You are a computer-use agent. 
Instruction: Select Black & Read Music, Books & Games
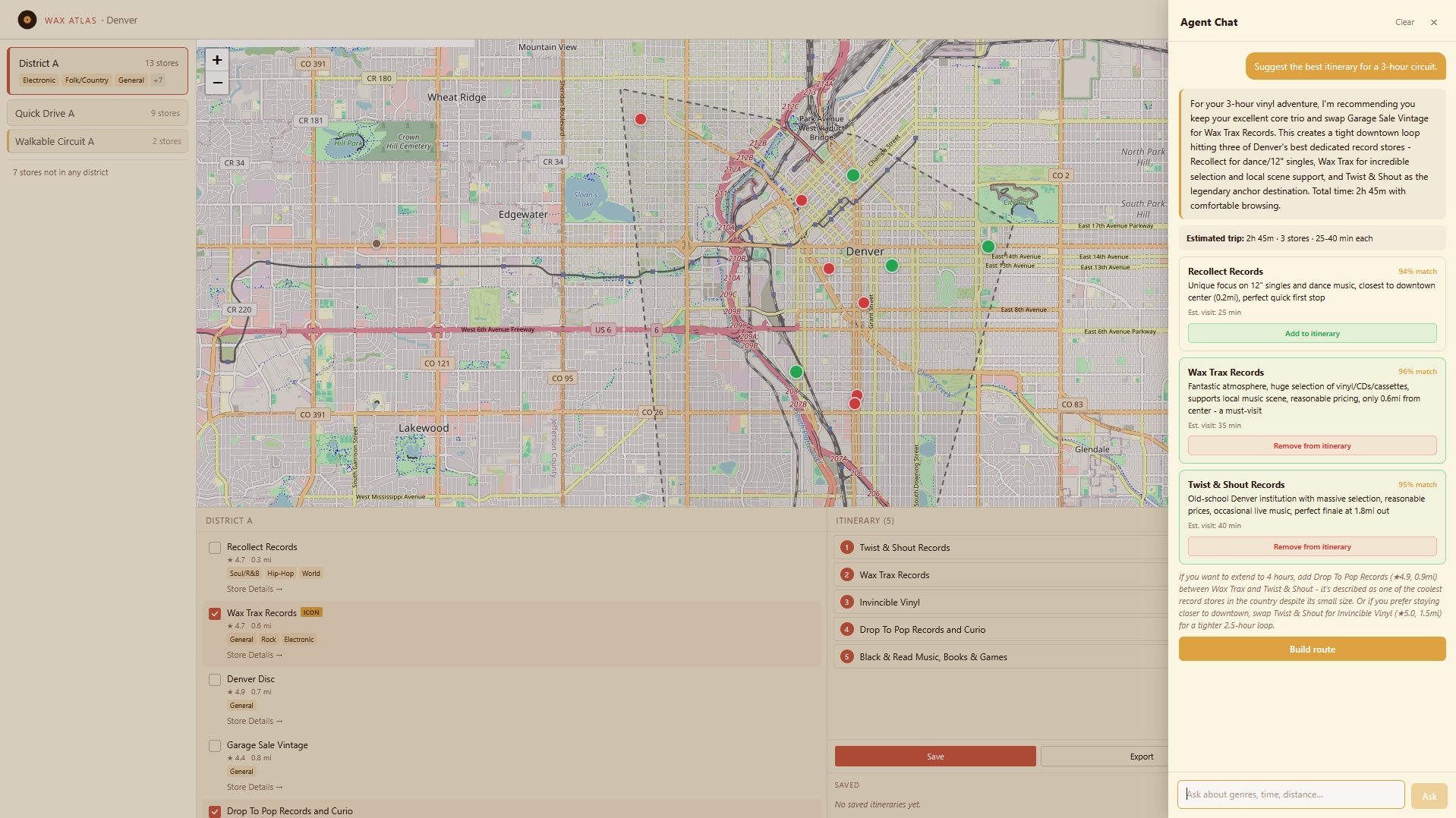coord(1001,656)
